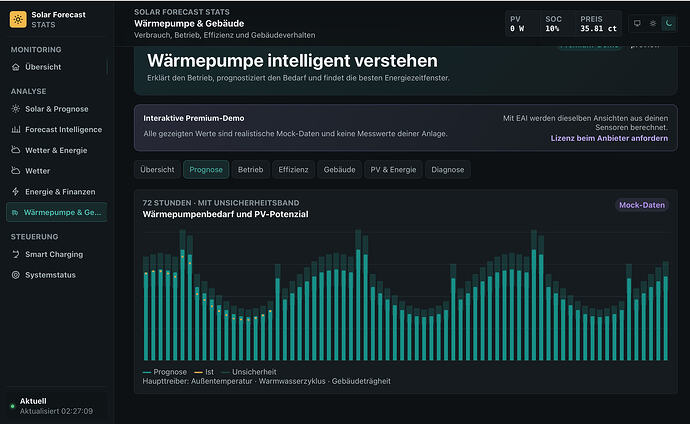
Task: Go to Wetter & Energie page
Action: point(57,150)
